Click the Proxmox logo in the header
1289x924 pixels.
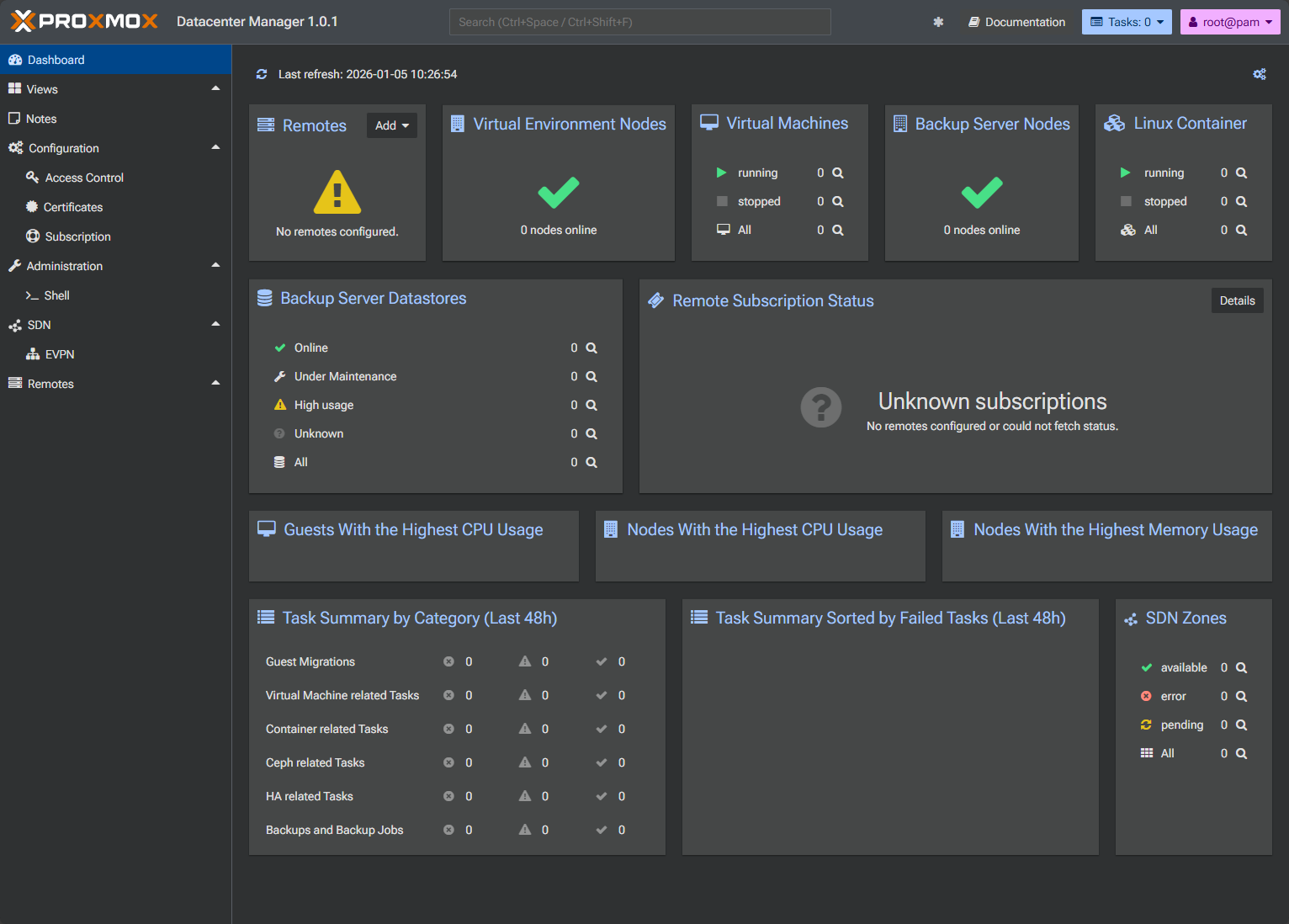[x=82, y=21]
